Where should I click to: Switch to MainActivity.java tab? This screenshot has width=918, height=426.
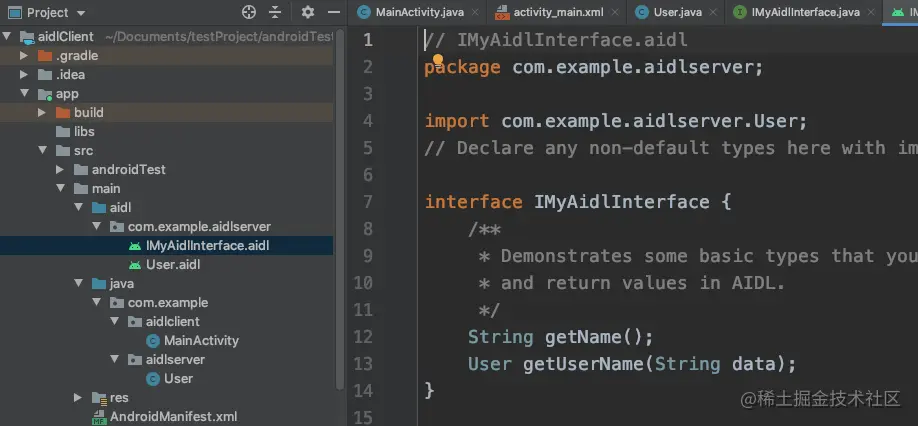(x=419, y=12)
